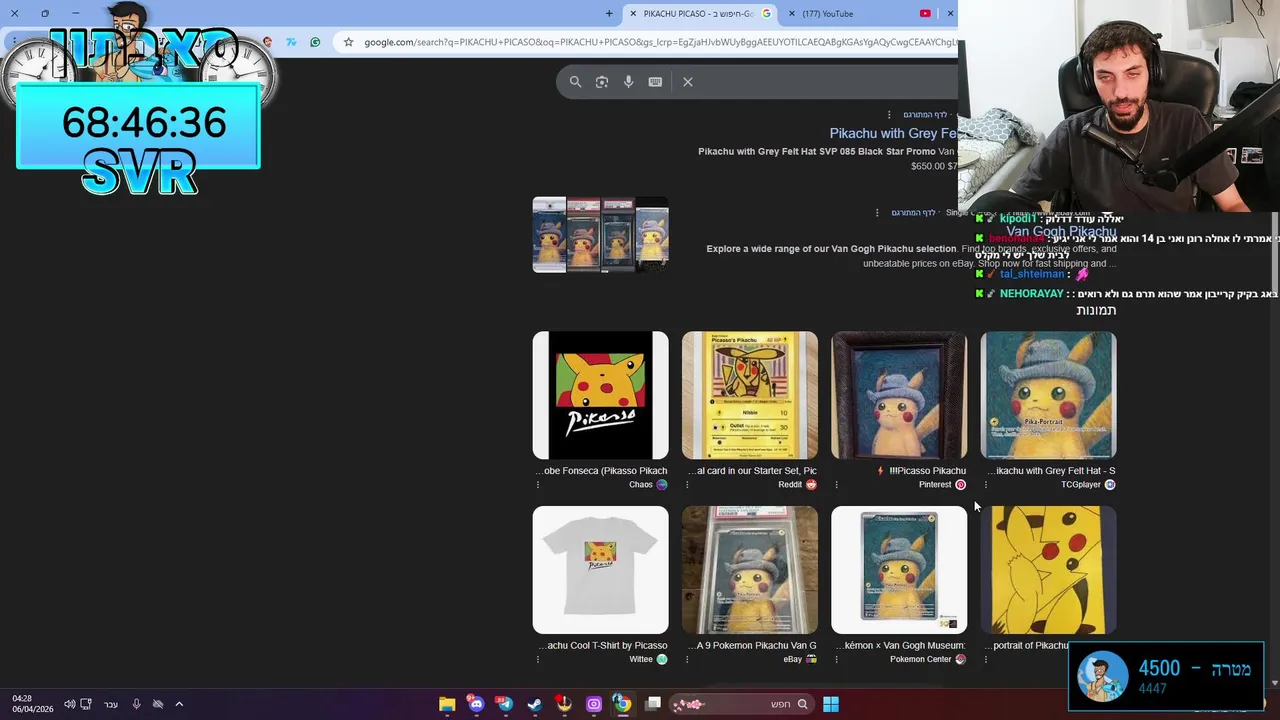Open the on-screen keyboard icon in search box

click(655, 82)
